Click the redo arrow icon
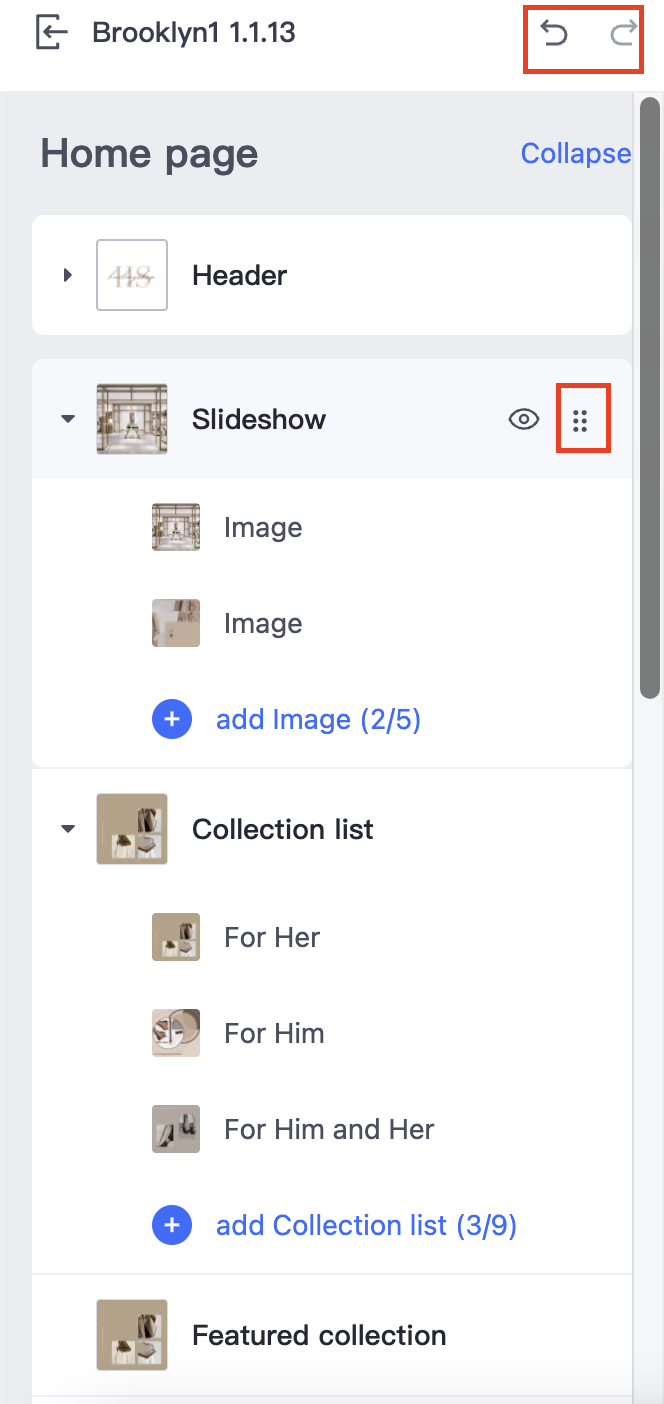The height and width of the screenshot is (1404, 664). 624,35
